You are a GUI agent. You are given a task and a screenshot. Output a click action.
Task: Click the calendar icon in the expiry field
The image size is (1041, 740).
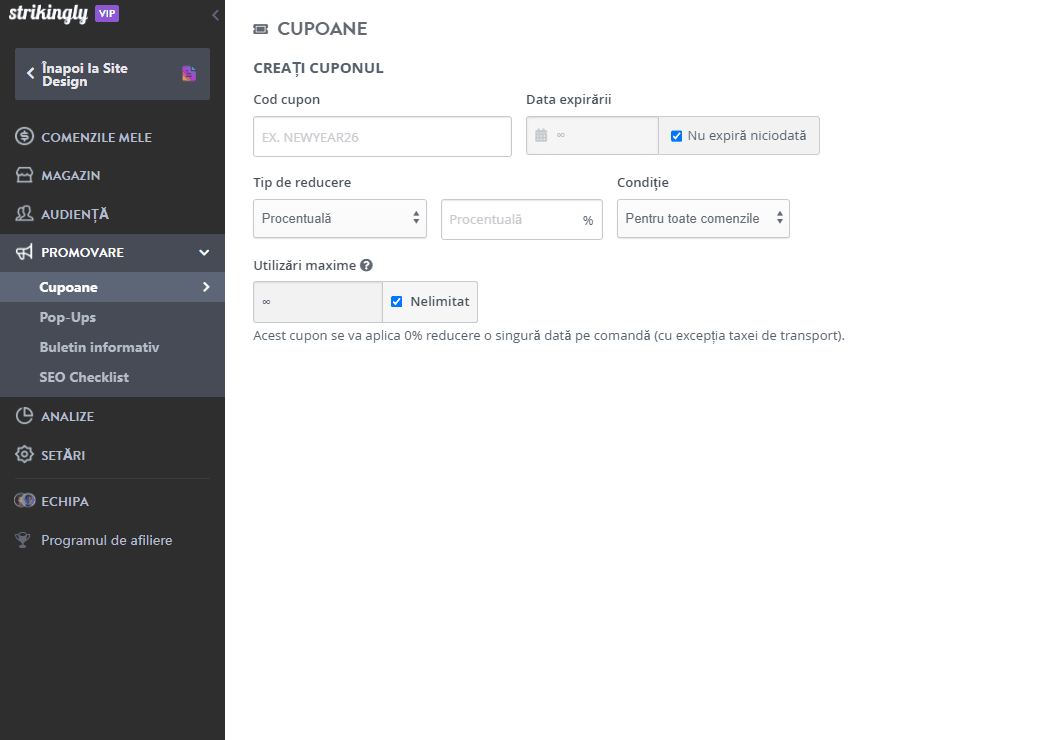tap(541, 135)
